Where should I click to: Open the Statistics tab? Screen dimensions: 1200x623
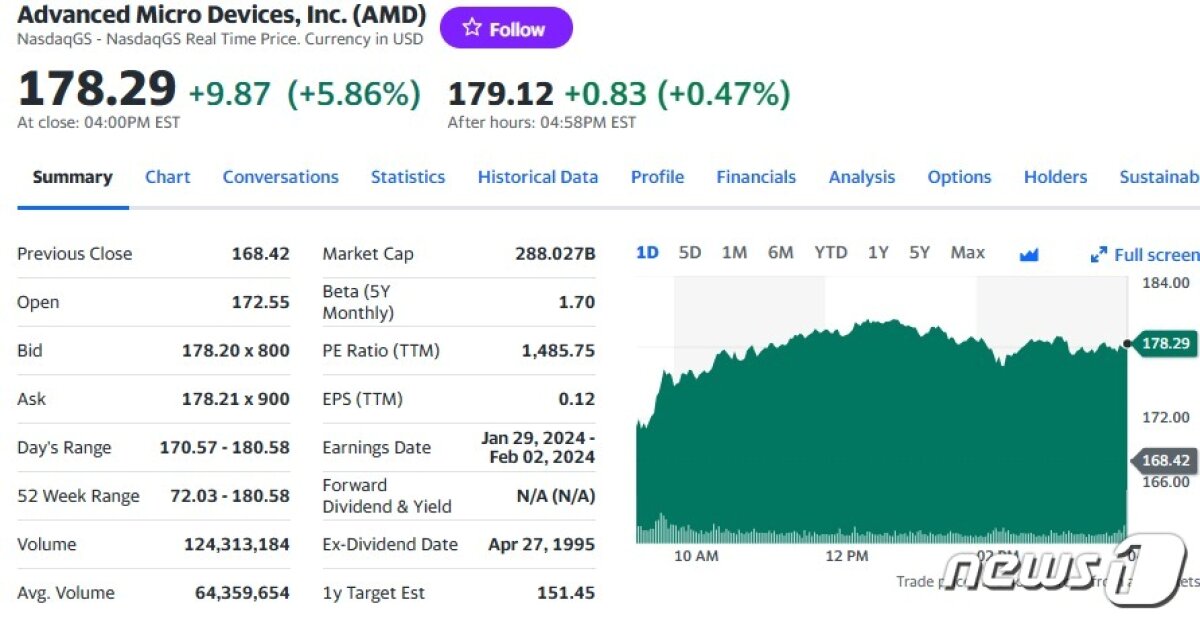pyautogui.click(x=407, y=177)
